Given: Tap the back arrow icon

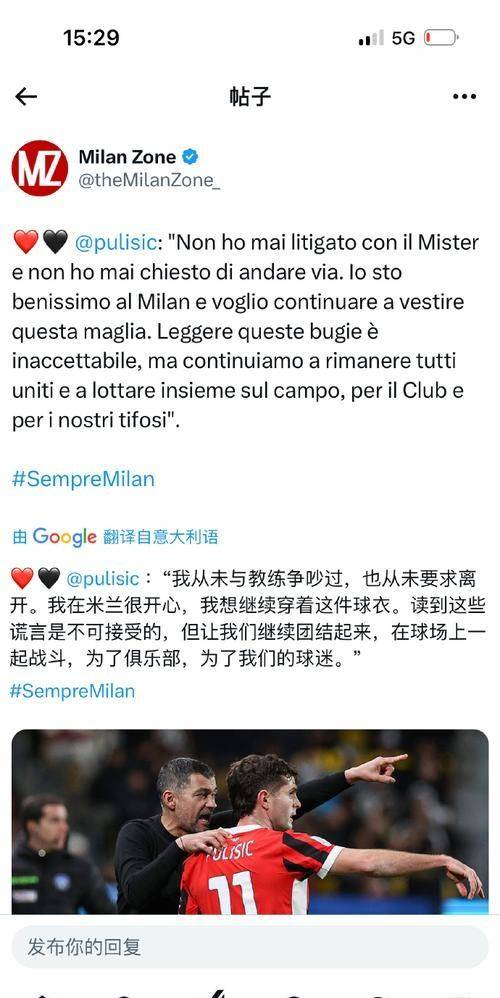Looking at the screenshot, I should [26, 97].
